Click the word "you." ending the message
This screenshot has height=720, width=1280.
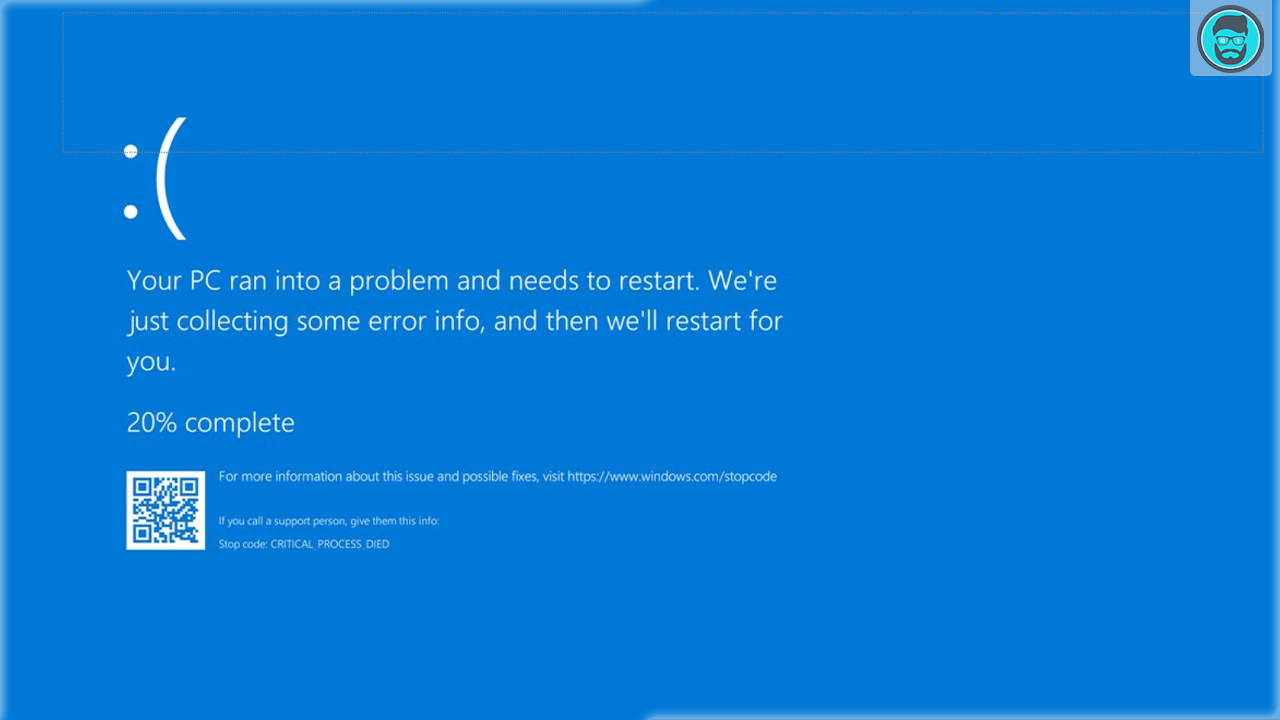151,362
